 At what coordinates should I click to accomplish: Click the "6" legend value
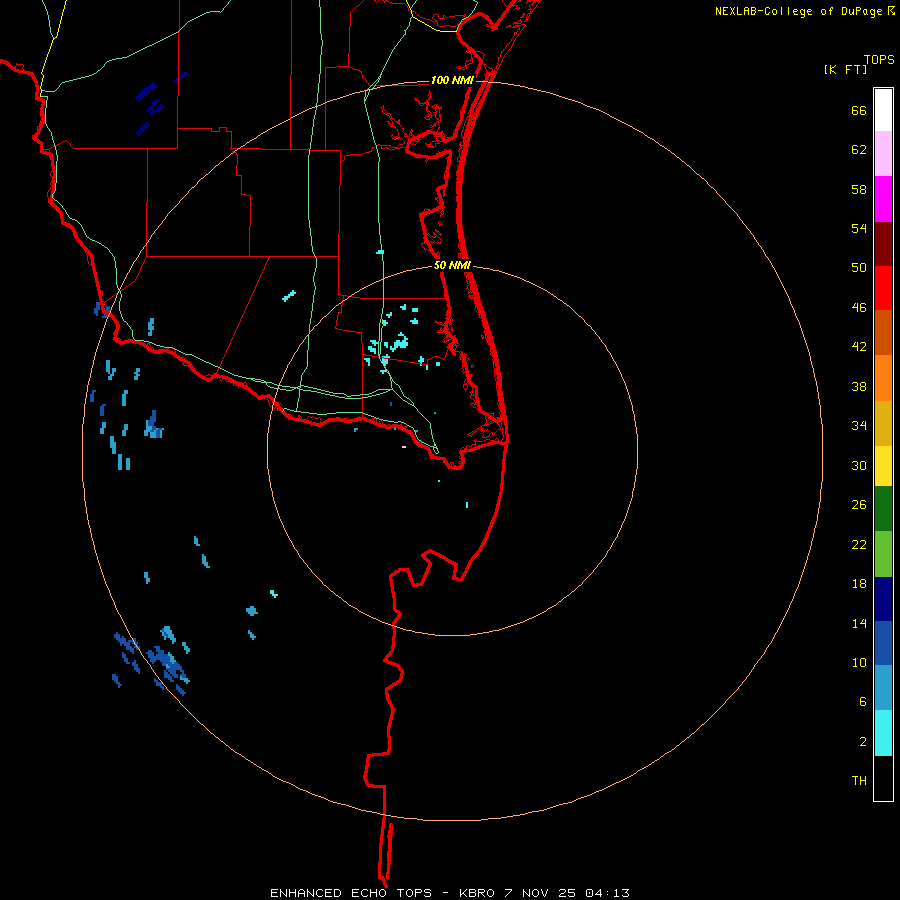click(862, 701)
